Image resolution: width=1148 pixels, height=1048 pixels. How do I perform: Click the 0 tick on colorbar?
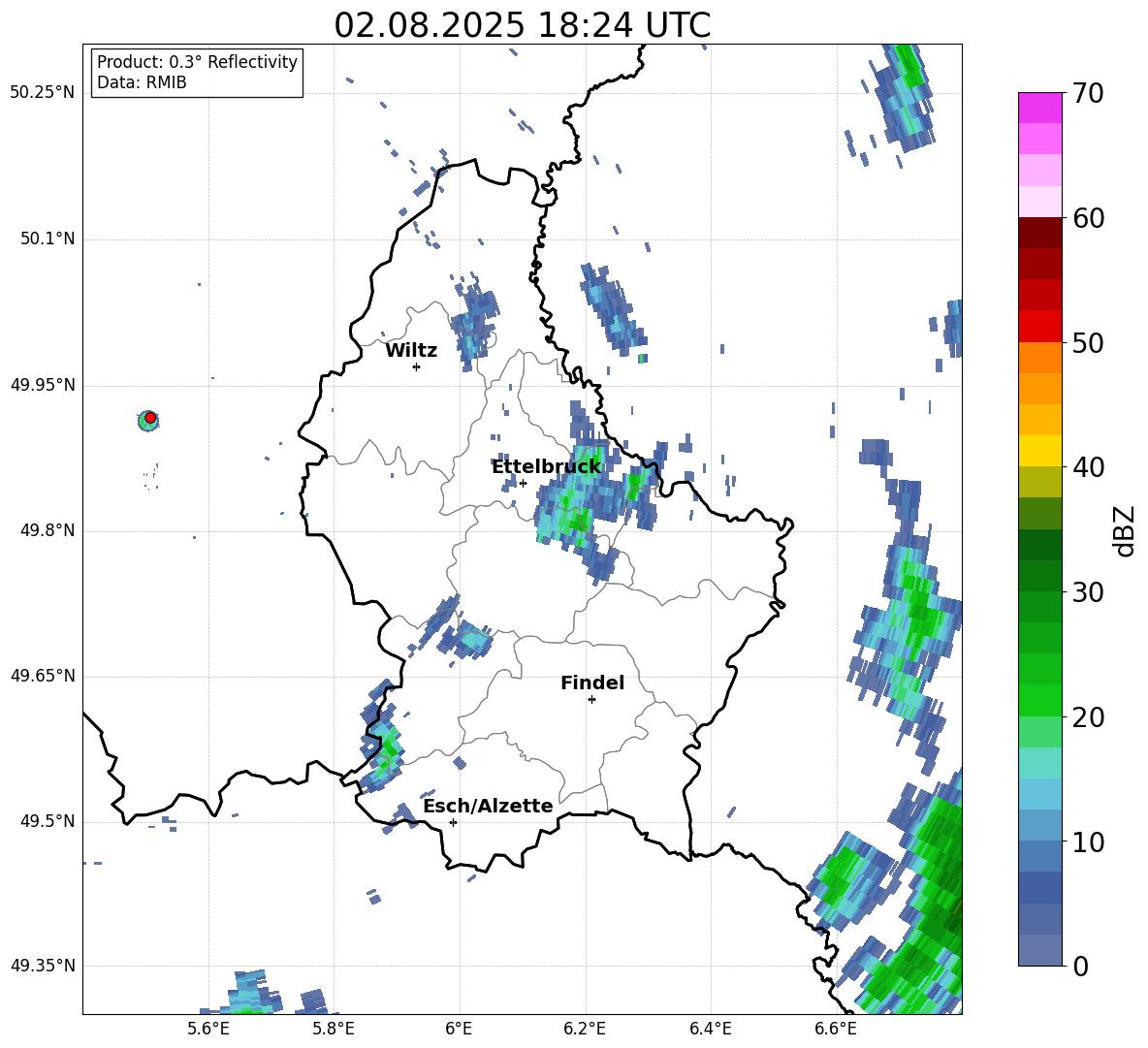tap(1080, 967)
